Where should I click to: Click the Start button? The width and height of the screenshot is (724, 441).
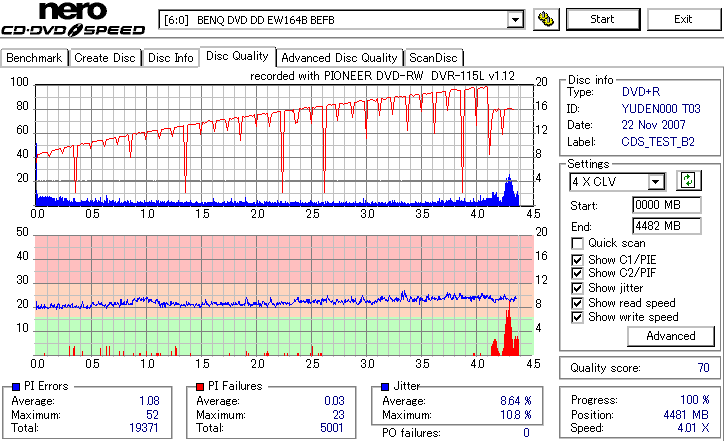[x=603, y=19]
